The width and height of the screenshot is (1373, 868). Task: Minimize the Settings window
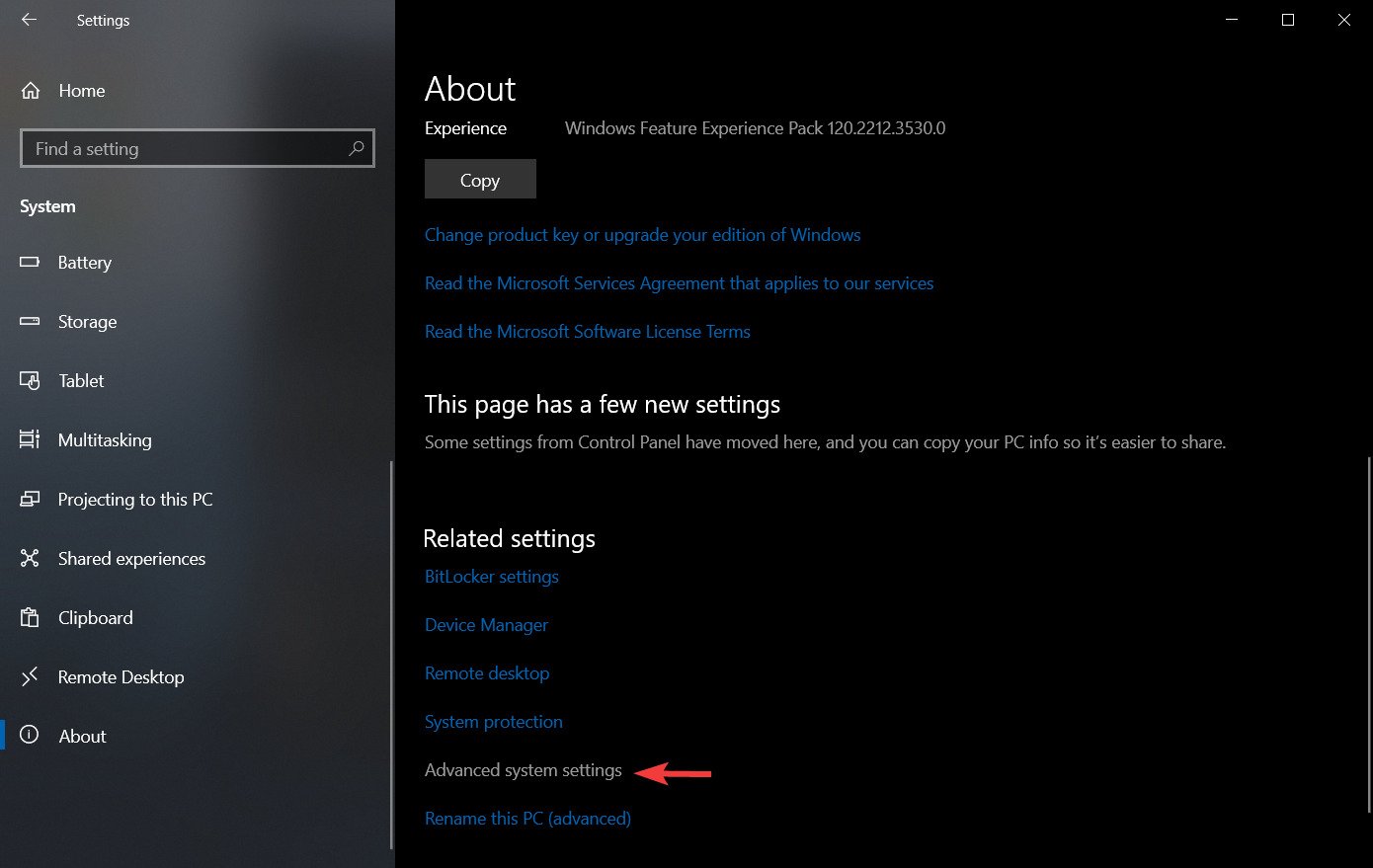(x=1231, y=20)
